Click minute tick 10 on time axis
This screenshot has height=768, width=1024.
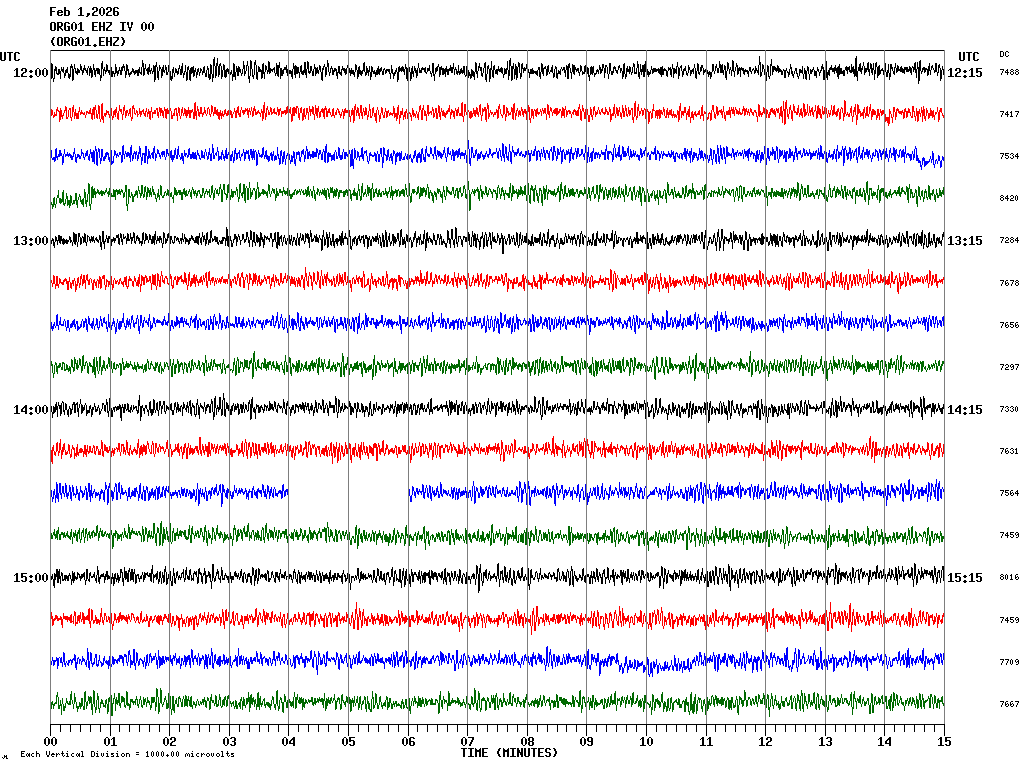[646, 742]
